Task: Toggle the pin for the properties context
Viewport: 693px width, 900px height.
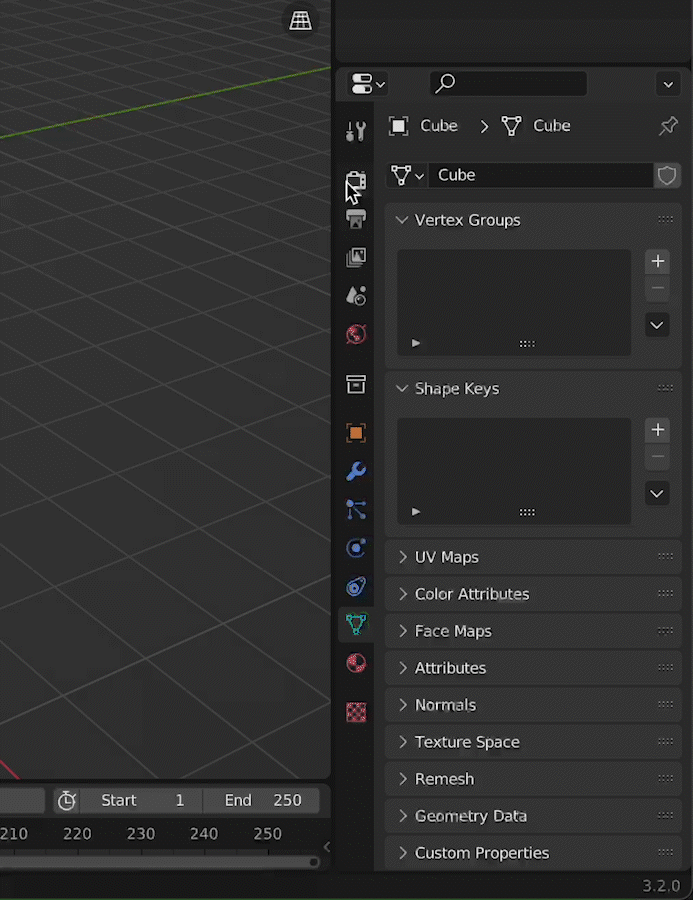Action: pos(668,126)
